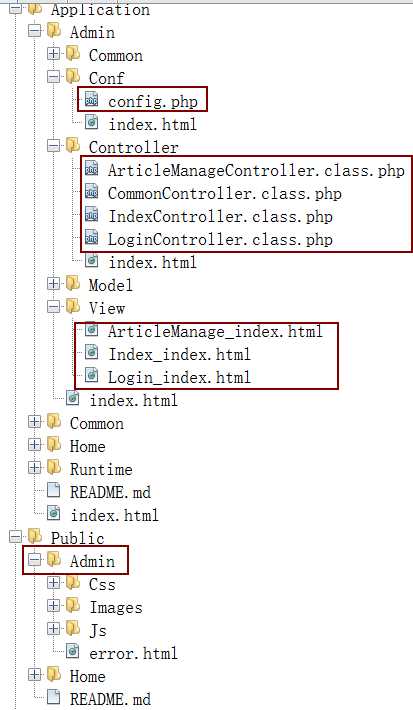
Task: Select ArticleManage_index.html file
Action: [x=215, y=331]
